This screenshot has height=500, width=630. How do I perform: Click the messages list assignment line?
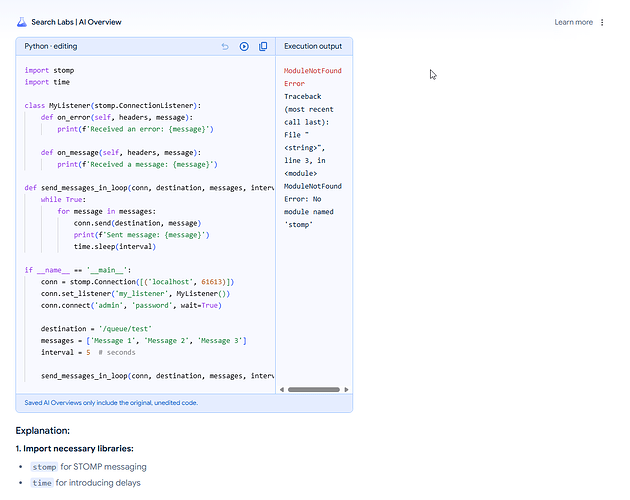pos(143,341)
